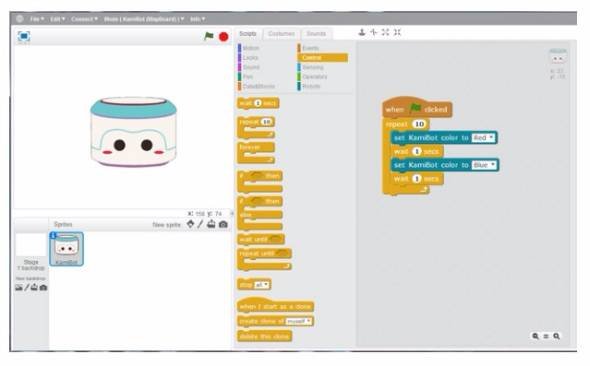Open the Edit menu
The image size is (590, 366).
click(58, 19)
